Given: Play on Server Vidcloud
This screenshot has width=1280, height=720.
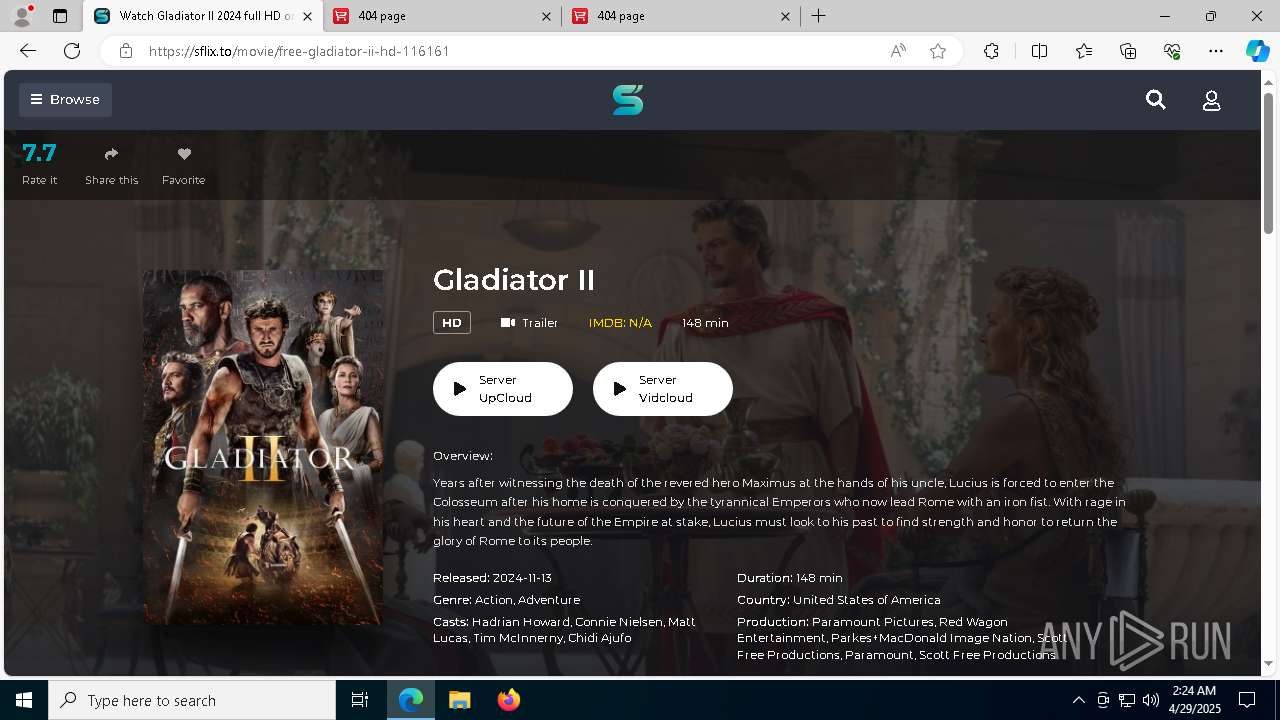Looking at the screenshot, I should (x=663, y=389).
